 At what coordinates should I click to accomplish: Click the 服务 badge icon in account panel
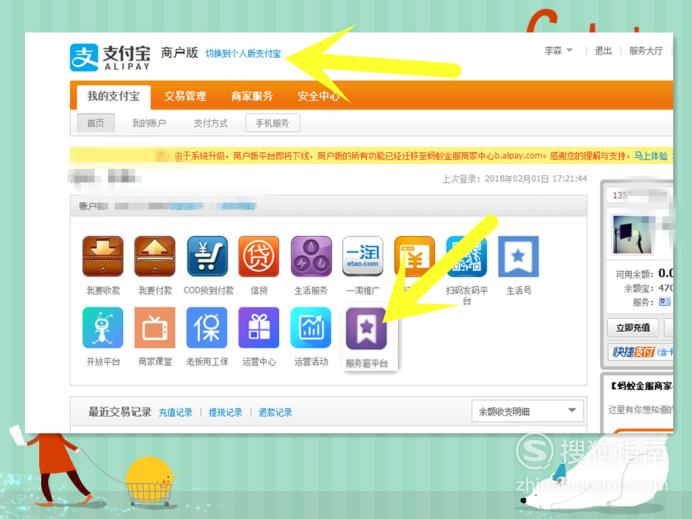coord(665,302)
